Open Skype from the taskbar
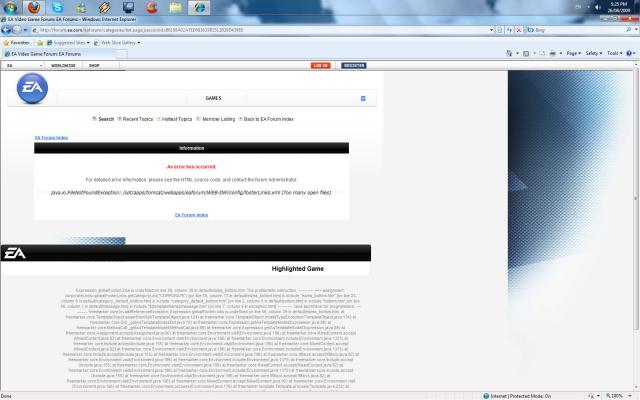This screenshot has height=400, width=640. coord(57,7)
